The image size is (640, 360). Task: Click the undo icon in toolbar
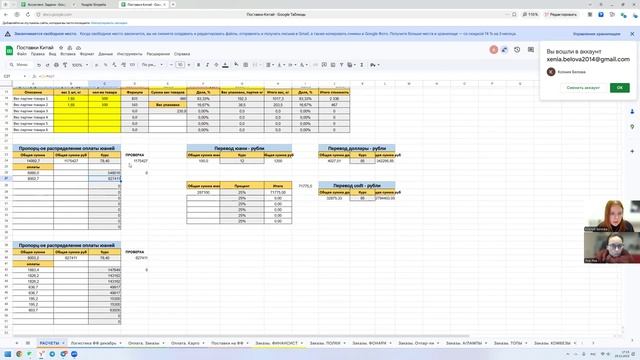(39, 65)
